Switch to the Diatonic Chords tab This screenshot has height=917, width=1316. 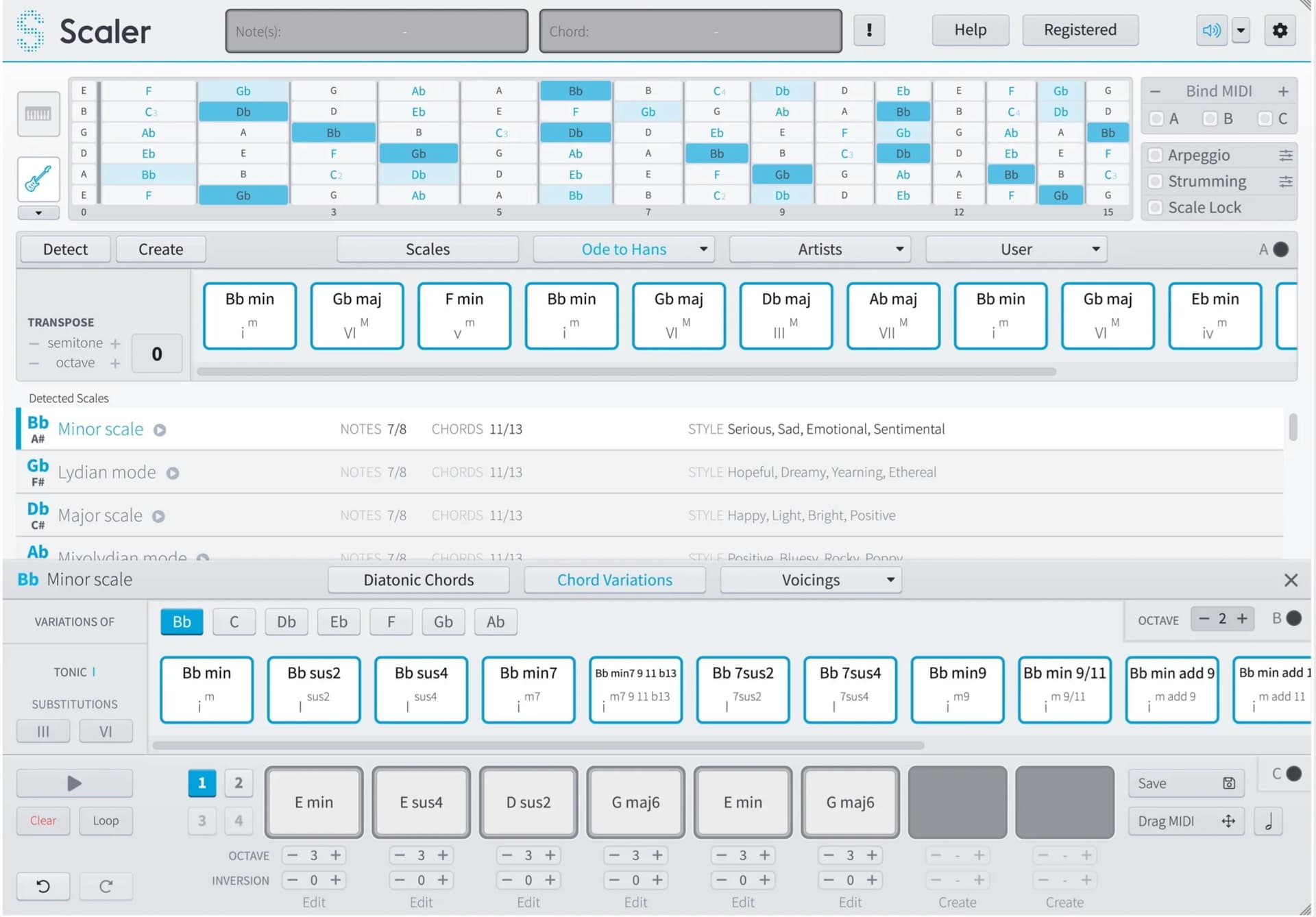[x=418, y=580]
